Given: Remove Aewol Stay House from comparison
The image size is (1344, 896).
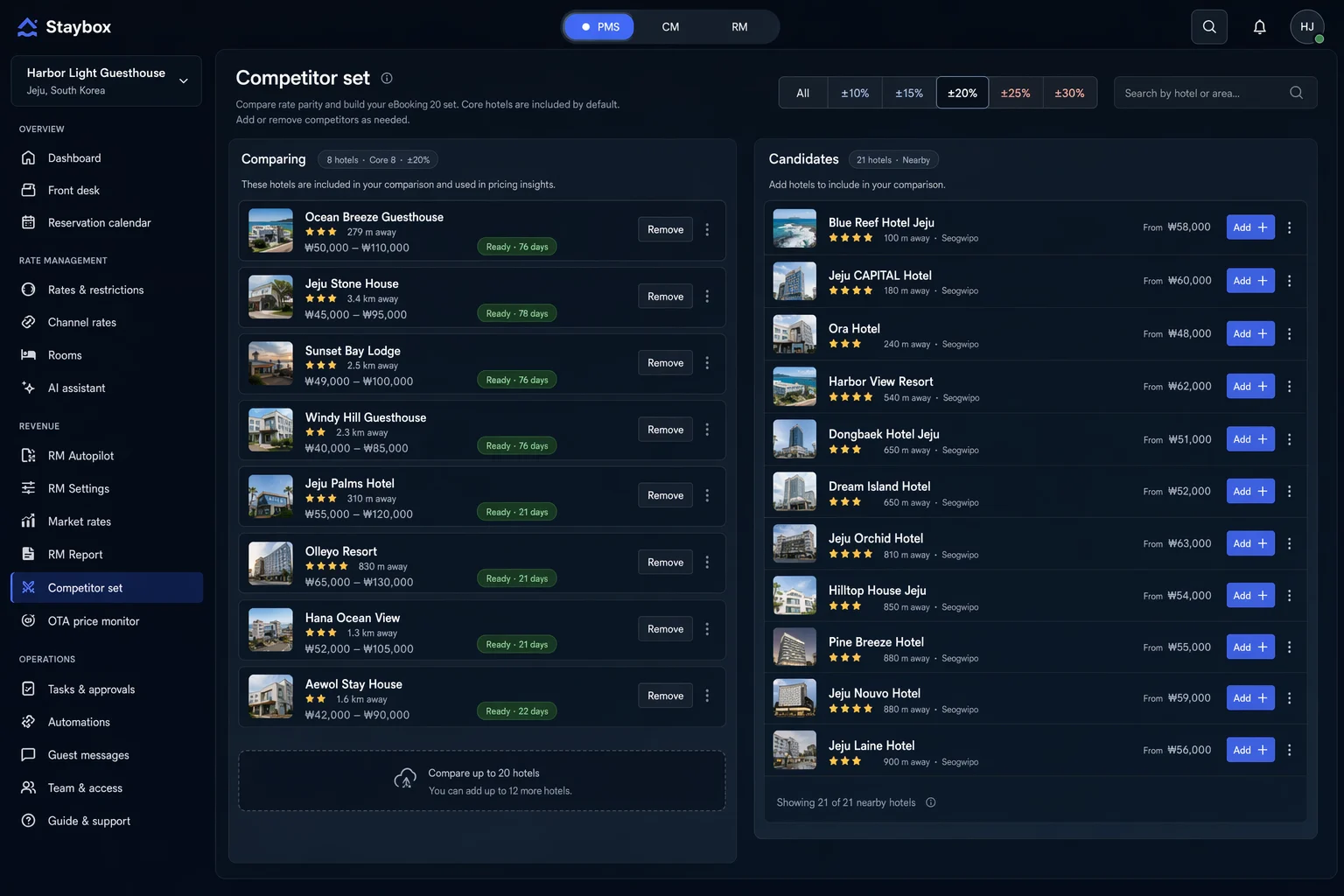Looking at the screenshot, I should pyautogui.click(x=665, y=696).
